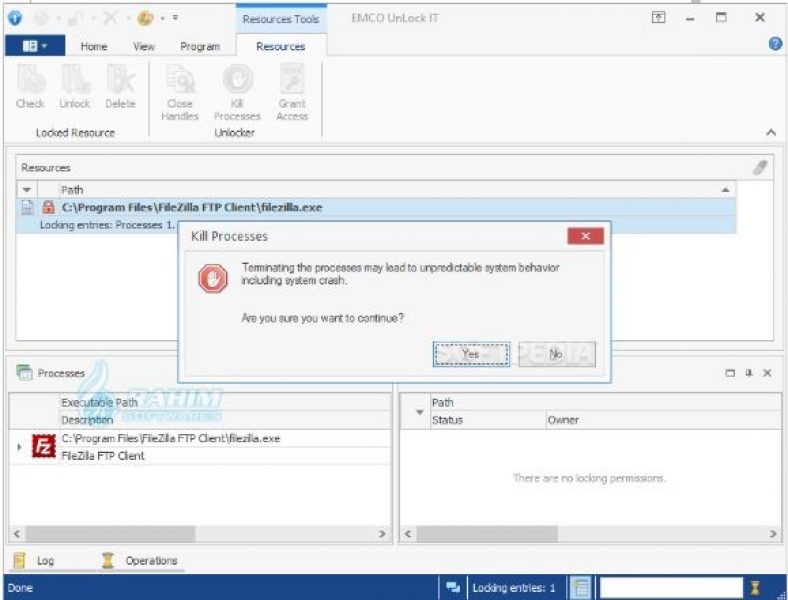
Task: Open the help question mark icon
Action: 775,44
